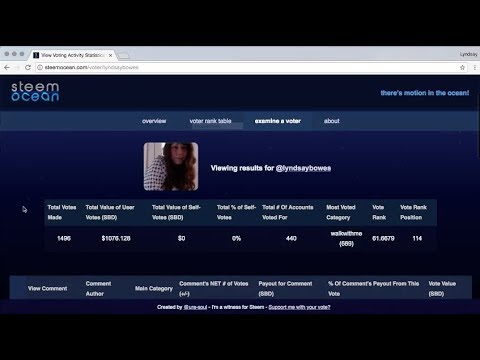Click the 1496 total votes value
480x360 pixels.
64,238
